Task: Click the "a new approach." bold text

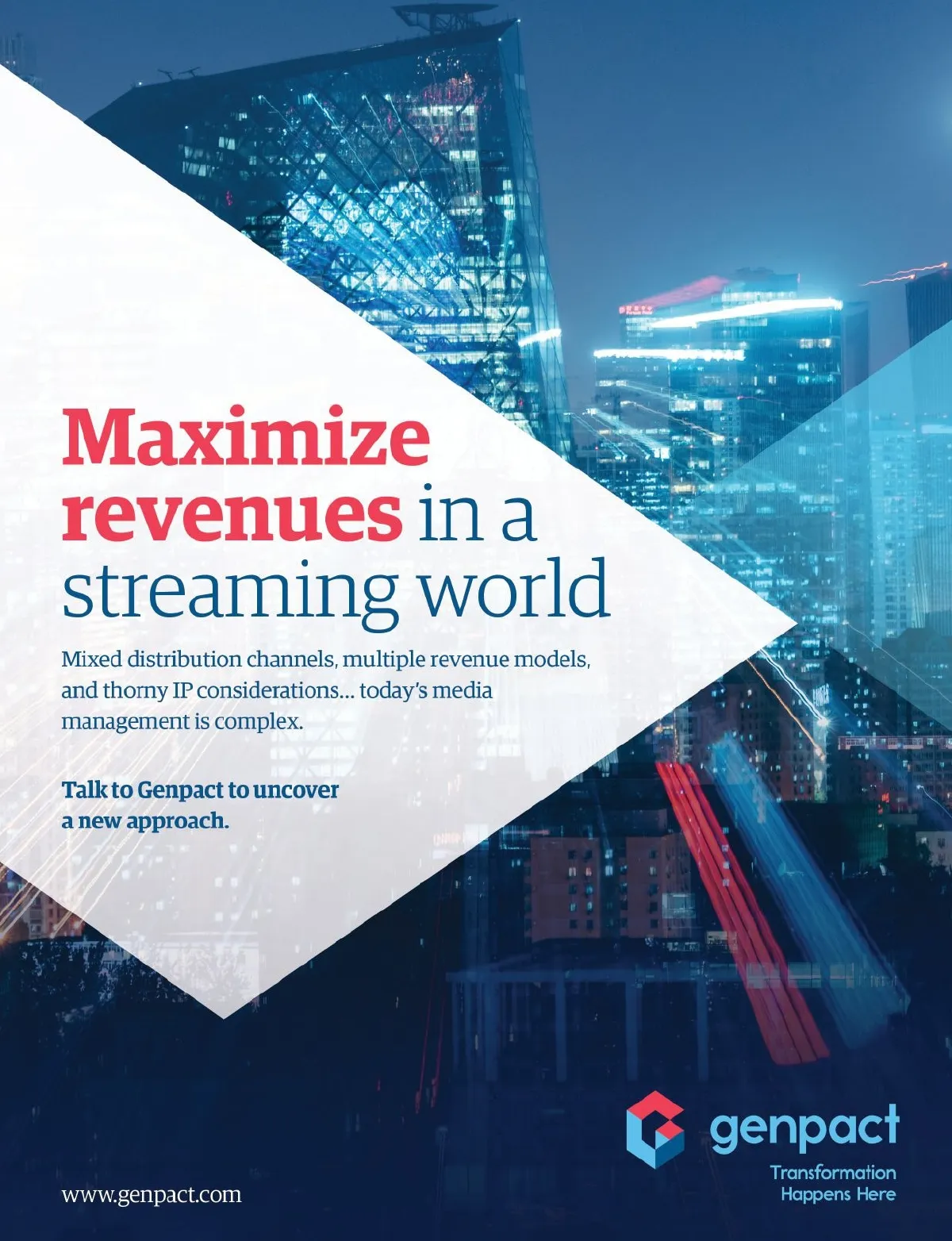Action: point(145,820)
